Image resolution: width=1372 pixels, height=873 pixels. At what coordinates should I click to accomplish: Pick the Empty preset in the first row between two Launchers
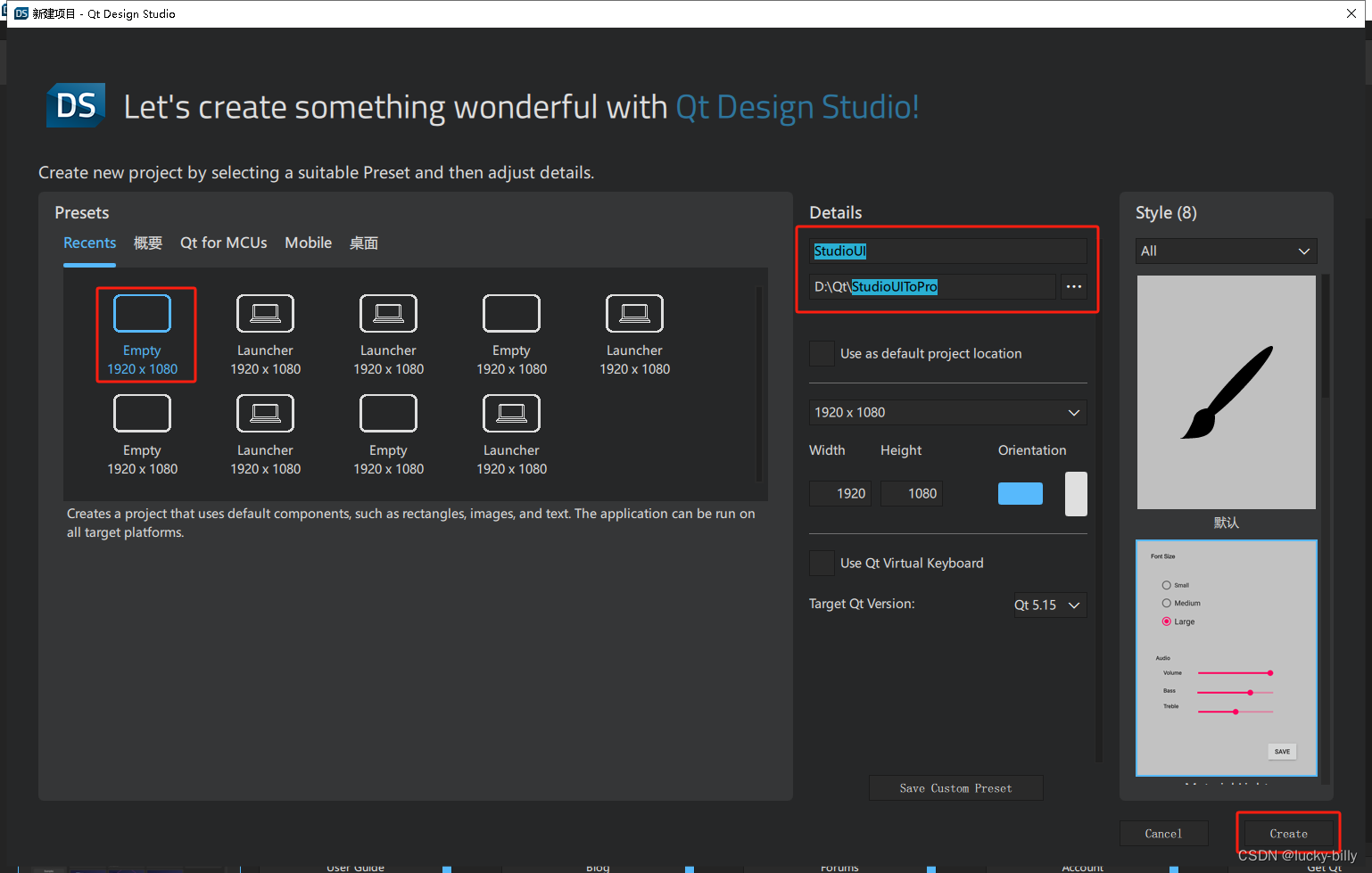coord(511,335)
